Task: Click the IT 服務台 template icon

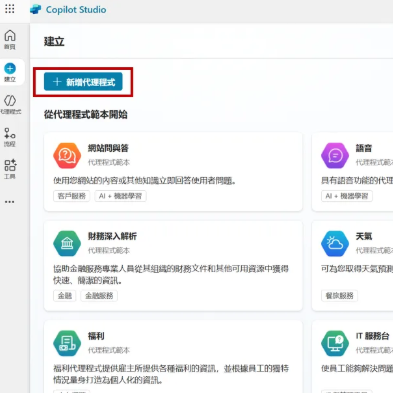Action: (335, 343)
